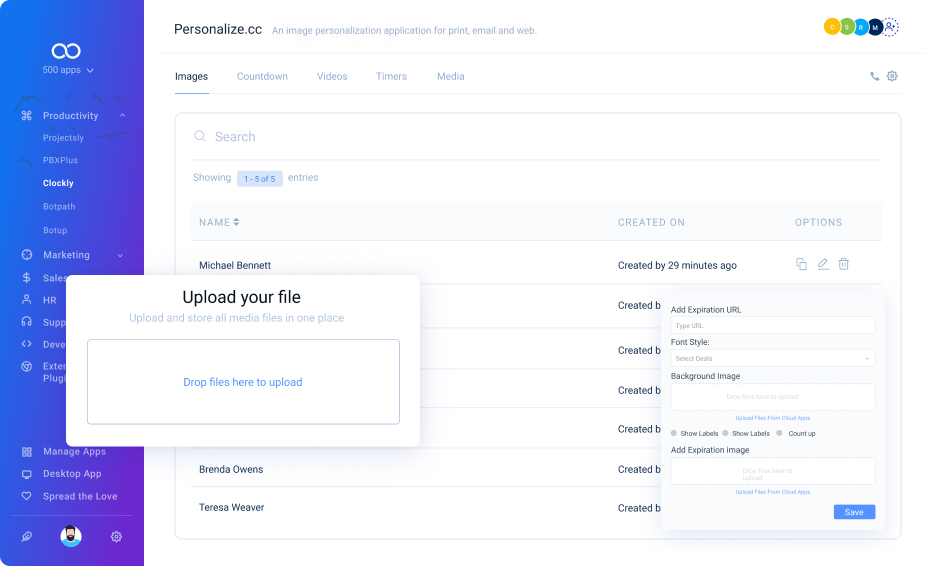940x566 pixels.
Task: Click the phone icon beside the tabs
Action: point(875,76)
